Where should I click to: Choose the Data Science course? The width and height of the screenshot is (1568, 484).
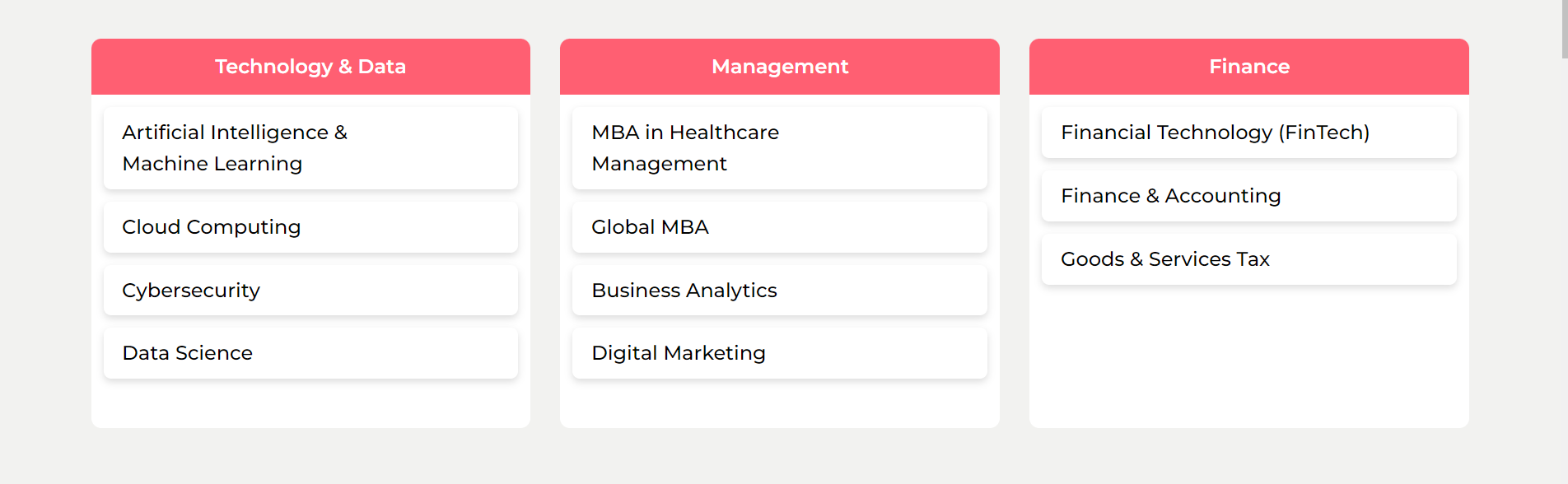[x=310, y=353]
